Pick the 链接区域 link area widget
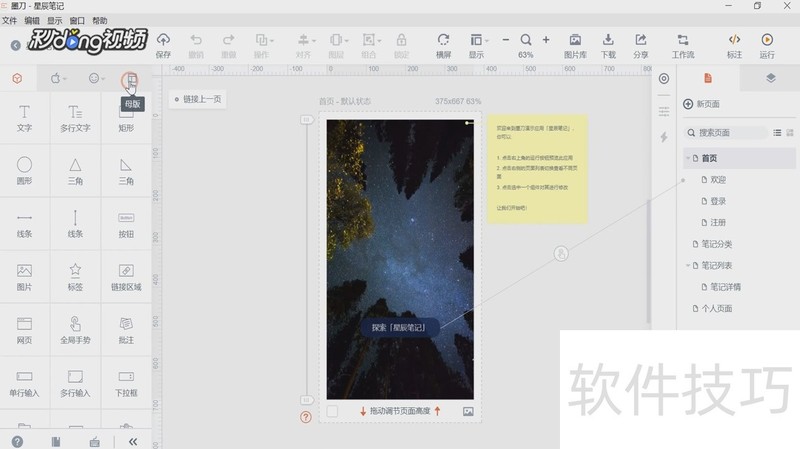The width and height of the screenshot is (800, 449). pos(126,275)
